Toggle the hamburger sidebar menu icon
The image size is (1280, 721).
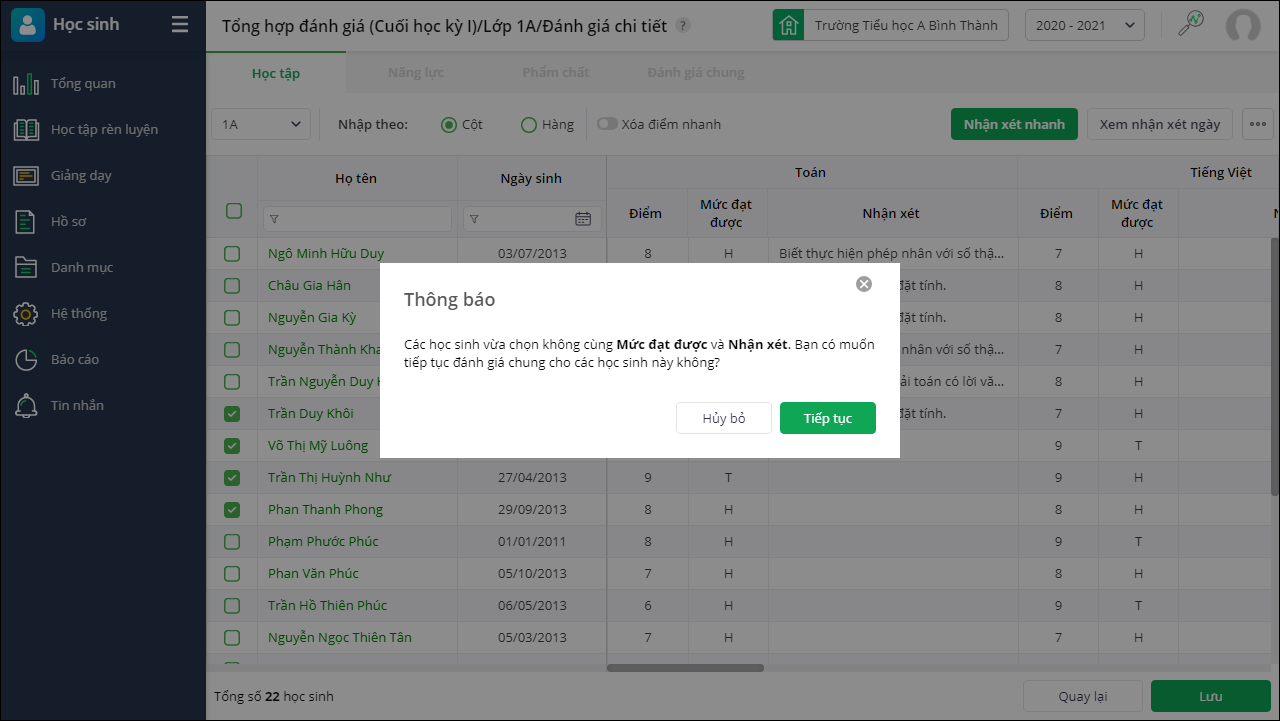[x=180, y=25]
